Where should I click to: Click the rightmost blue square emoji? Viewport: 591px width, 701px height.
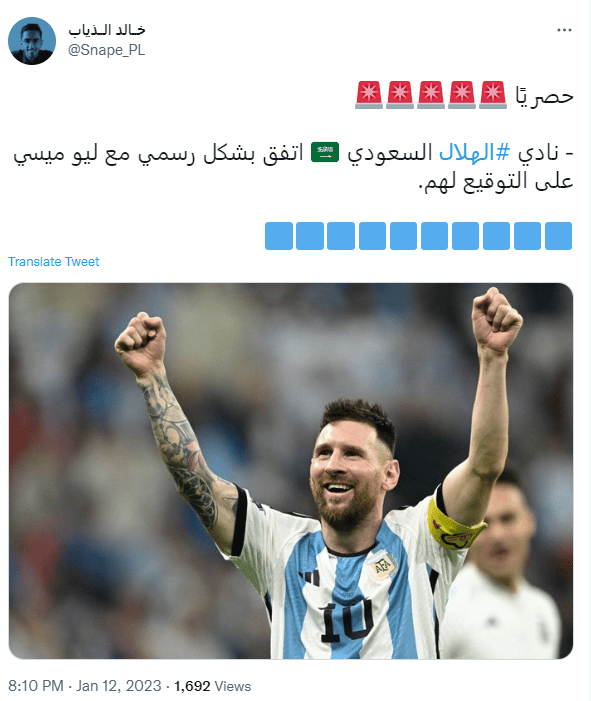coord(558,236)
